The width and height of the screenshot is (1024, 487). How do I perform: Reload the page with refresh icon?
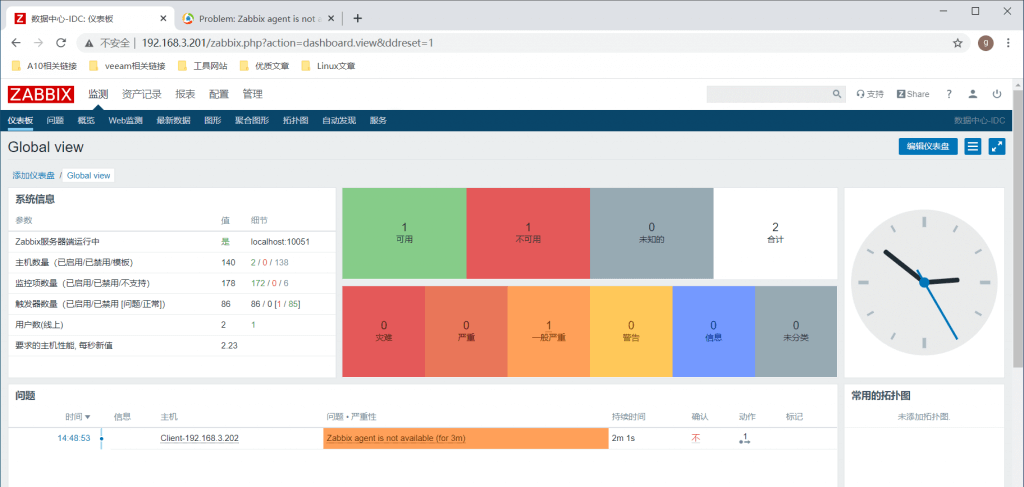(61, 43)
